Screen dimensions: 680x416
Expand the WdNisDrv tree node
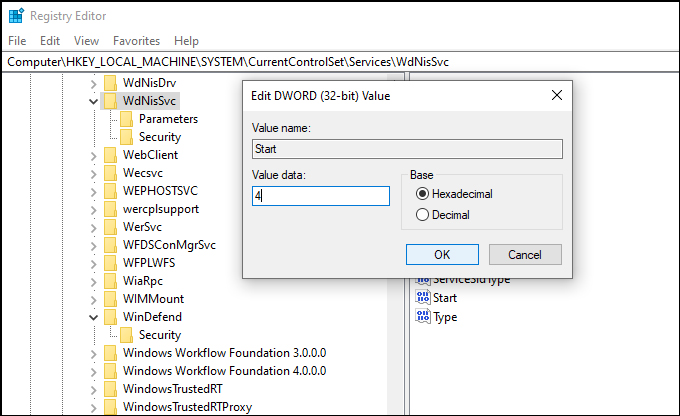click(x=93, y=83)
